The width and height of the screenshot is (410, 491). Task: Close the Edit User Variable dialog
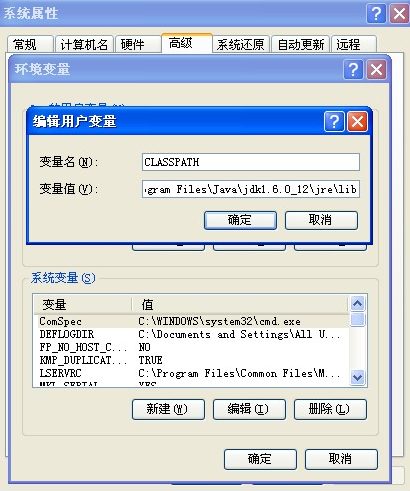(357, 122)
